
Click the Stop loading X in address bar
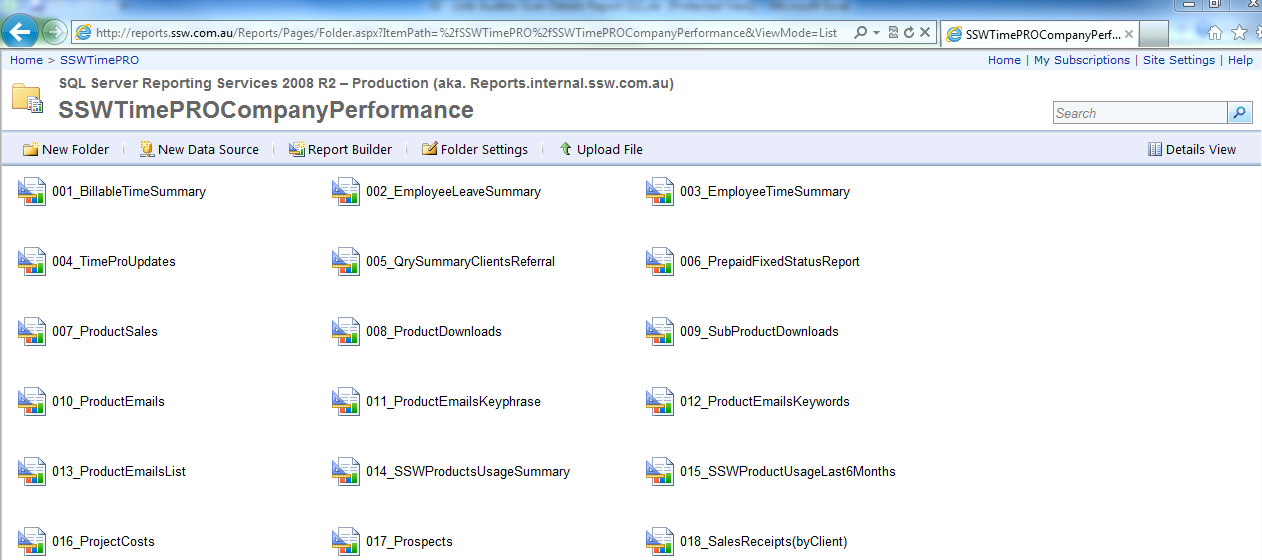925,33
